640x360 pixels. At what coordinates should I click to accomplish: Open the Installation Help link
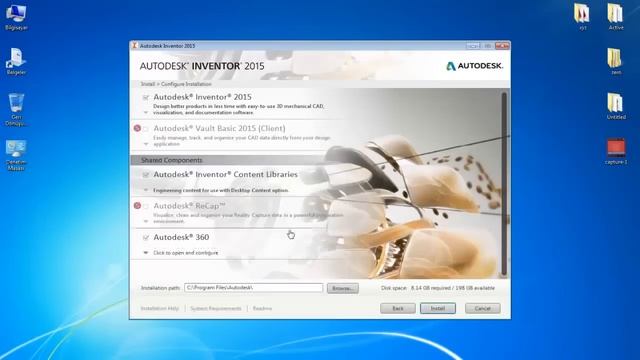(160, 308)
